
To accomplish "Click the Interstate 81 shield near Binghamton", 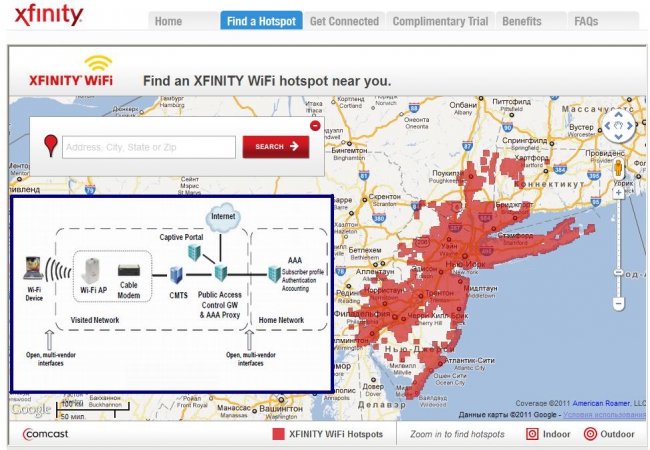I will [x=364, y=175].
